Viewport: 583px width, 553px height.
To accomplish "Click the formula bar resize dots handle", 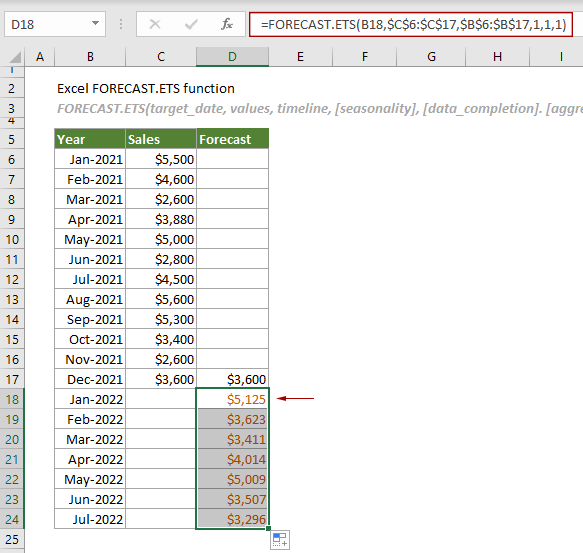I will (x=121, y=25).
